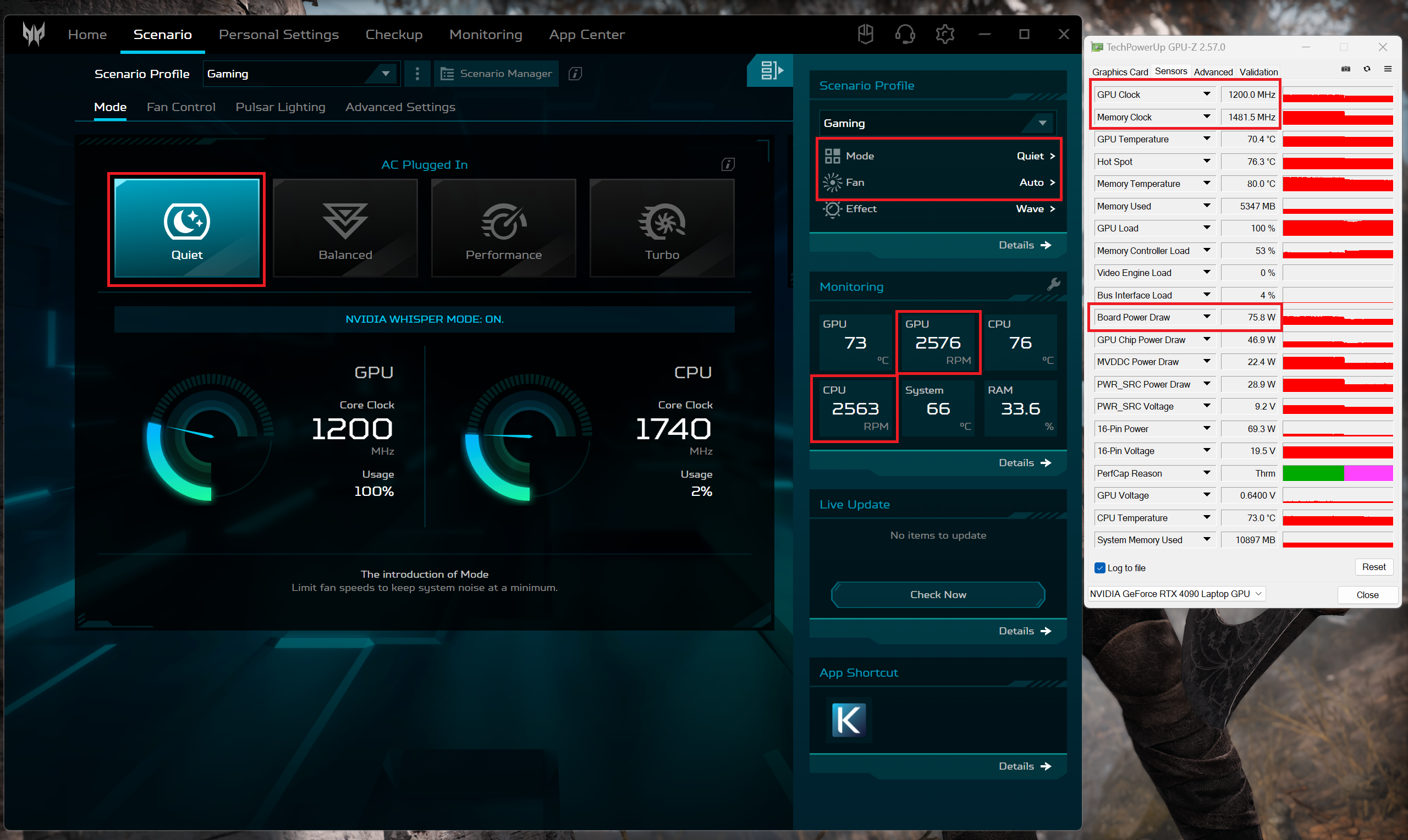Screen dimensions: 1408x840
Task: Expand Effect Wave setting row
Action: pyautogui.click(x=939, y=209)
